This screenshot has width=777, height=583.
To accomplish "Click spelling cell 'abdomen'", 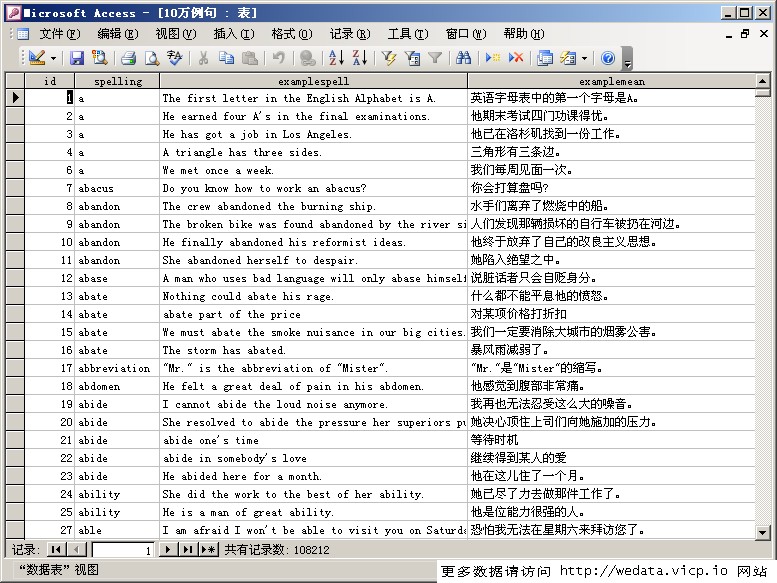I will click(117, 386).
